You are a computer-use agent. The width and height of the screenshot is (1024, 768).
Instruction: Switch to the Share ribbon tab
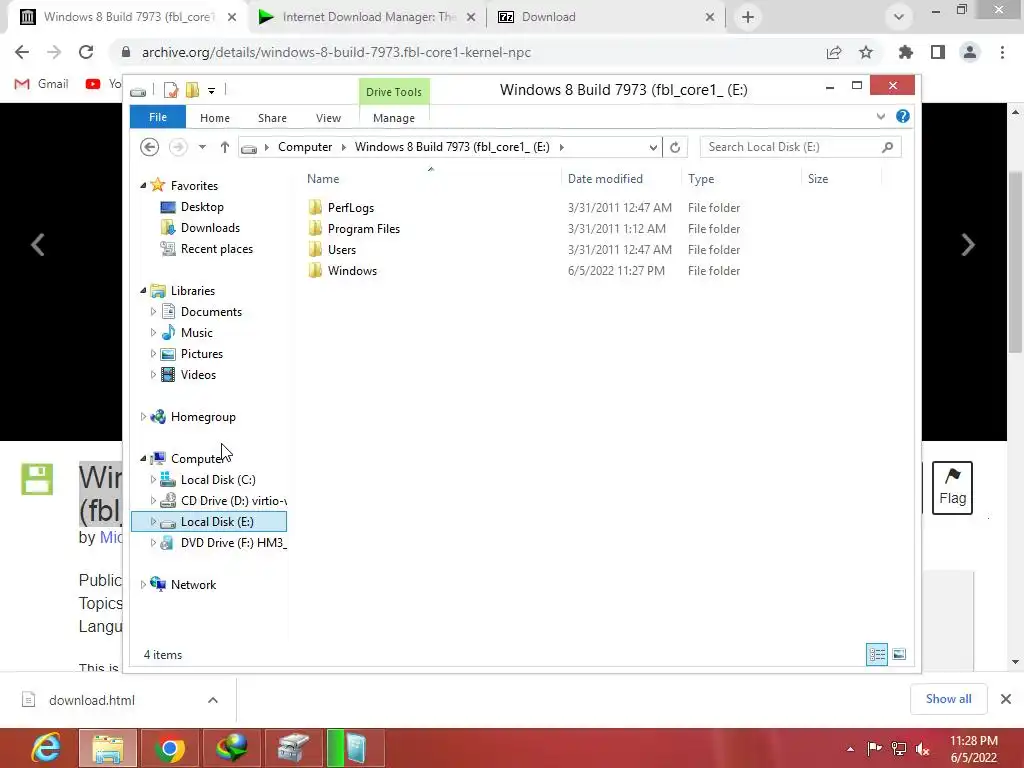pyautogui.click(x=272, y=118)
